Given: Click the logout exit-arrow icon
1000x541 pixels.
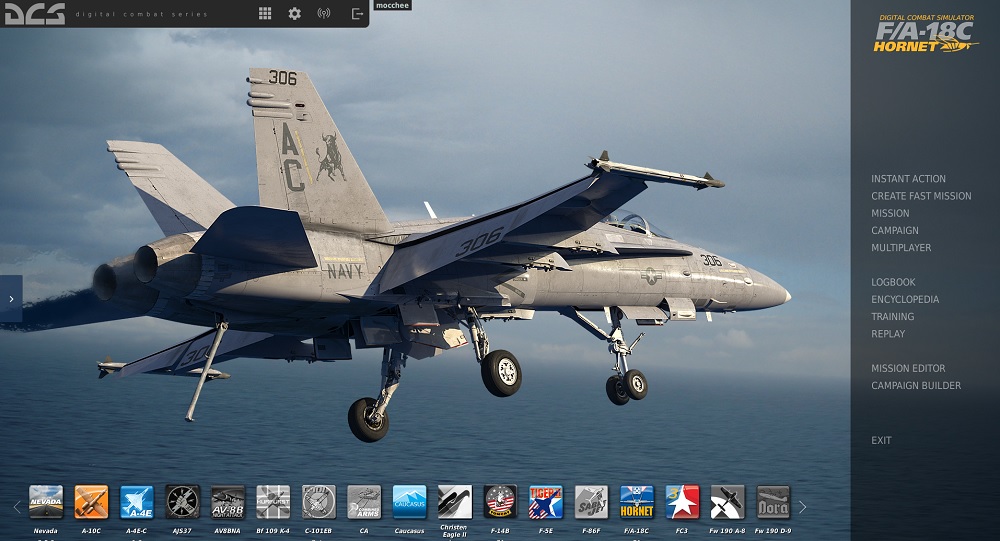Looking at the screenshot, I should pyautogui.click(x=358, y=13).
